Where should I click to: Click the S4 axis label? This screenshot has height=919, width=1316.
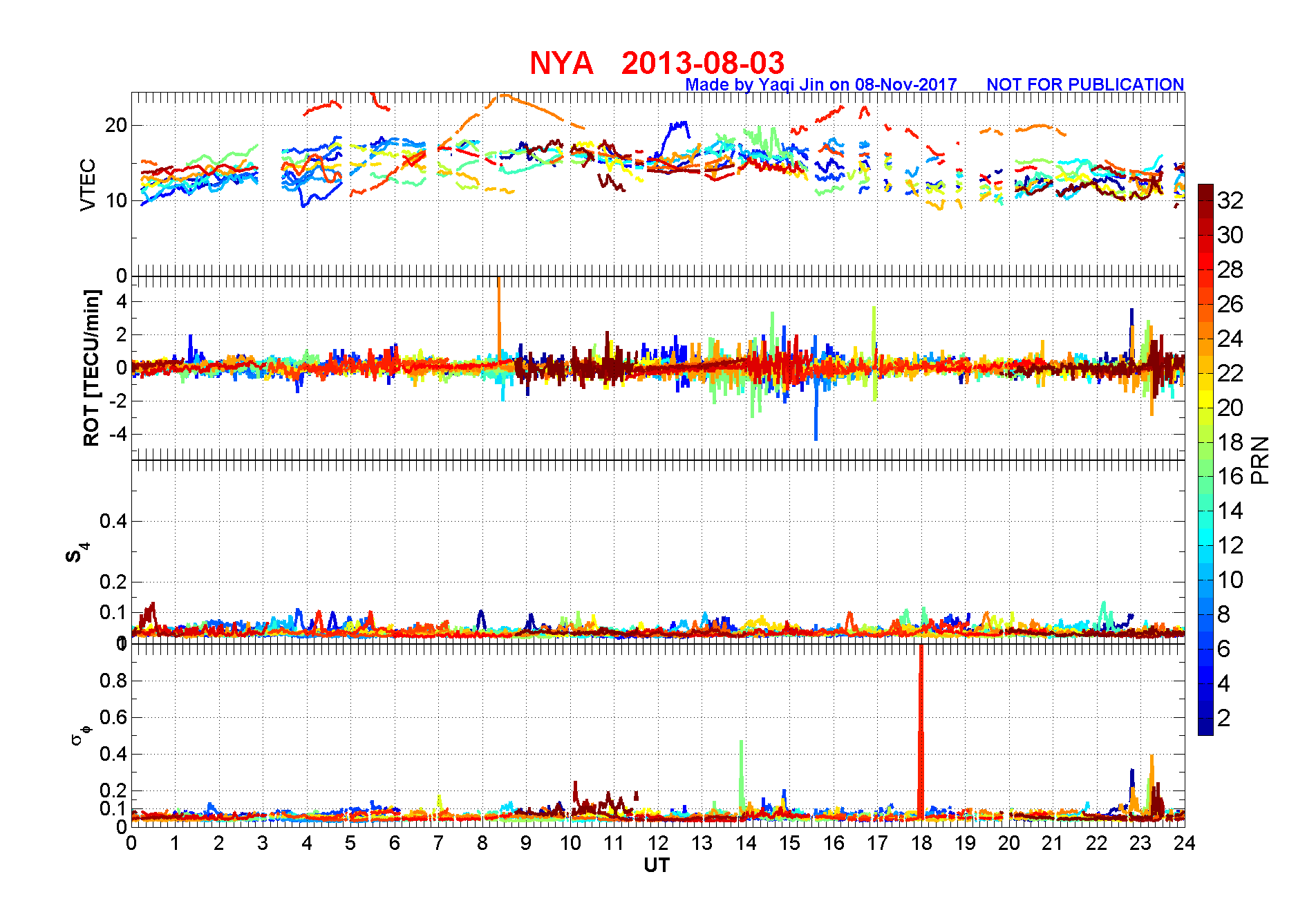click(x=77, y=553)
